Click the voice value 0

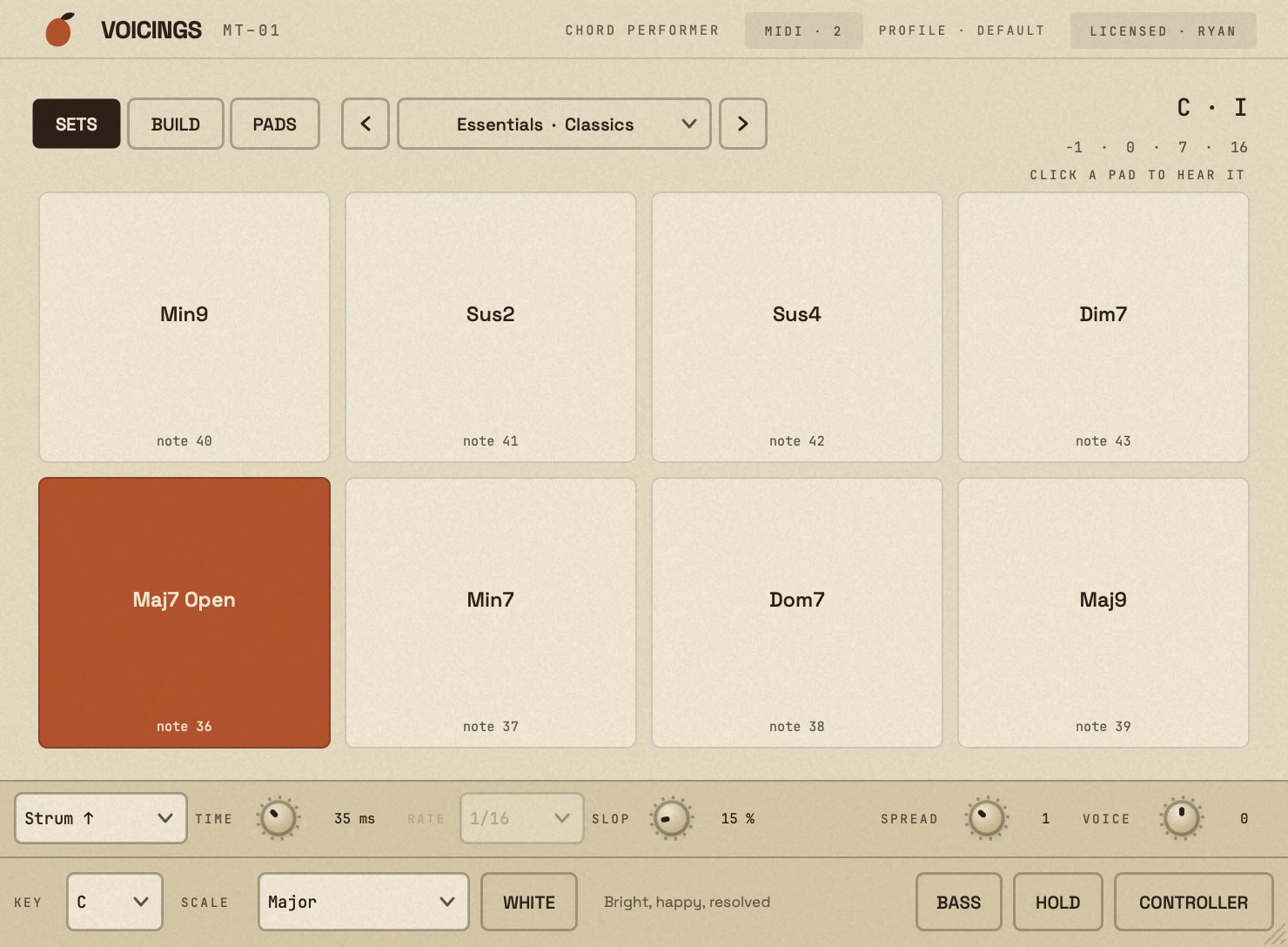point(1244,818)
